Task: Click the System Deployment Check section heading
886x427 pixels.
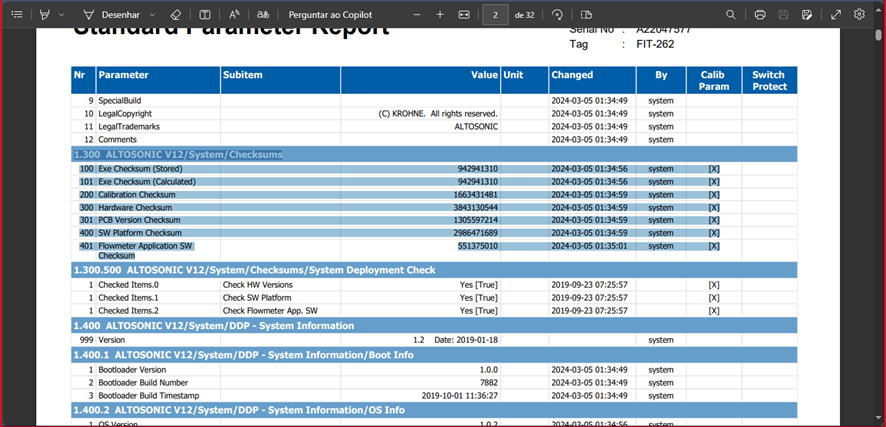Action: tap(254, 270)
